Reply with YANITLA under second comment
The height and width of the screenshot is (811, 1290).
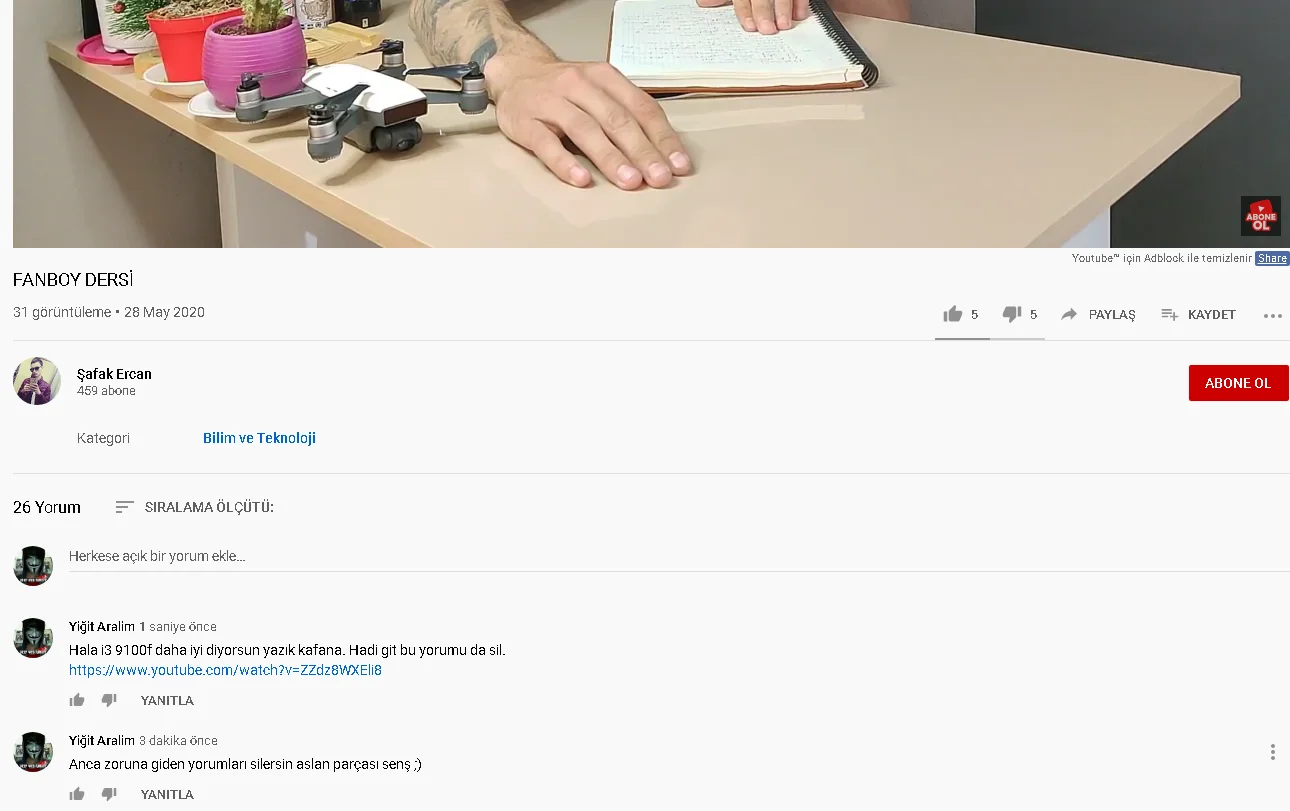coord(167,794)
